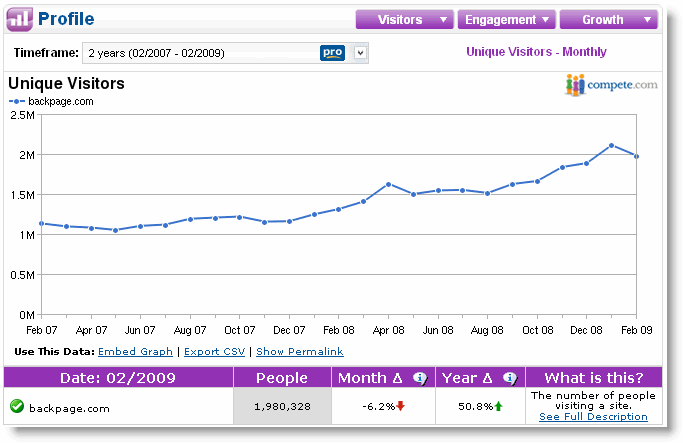Click the Year Δ column header text
This screenshot has width=683, height=443.
click(467, 378)
